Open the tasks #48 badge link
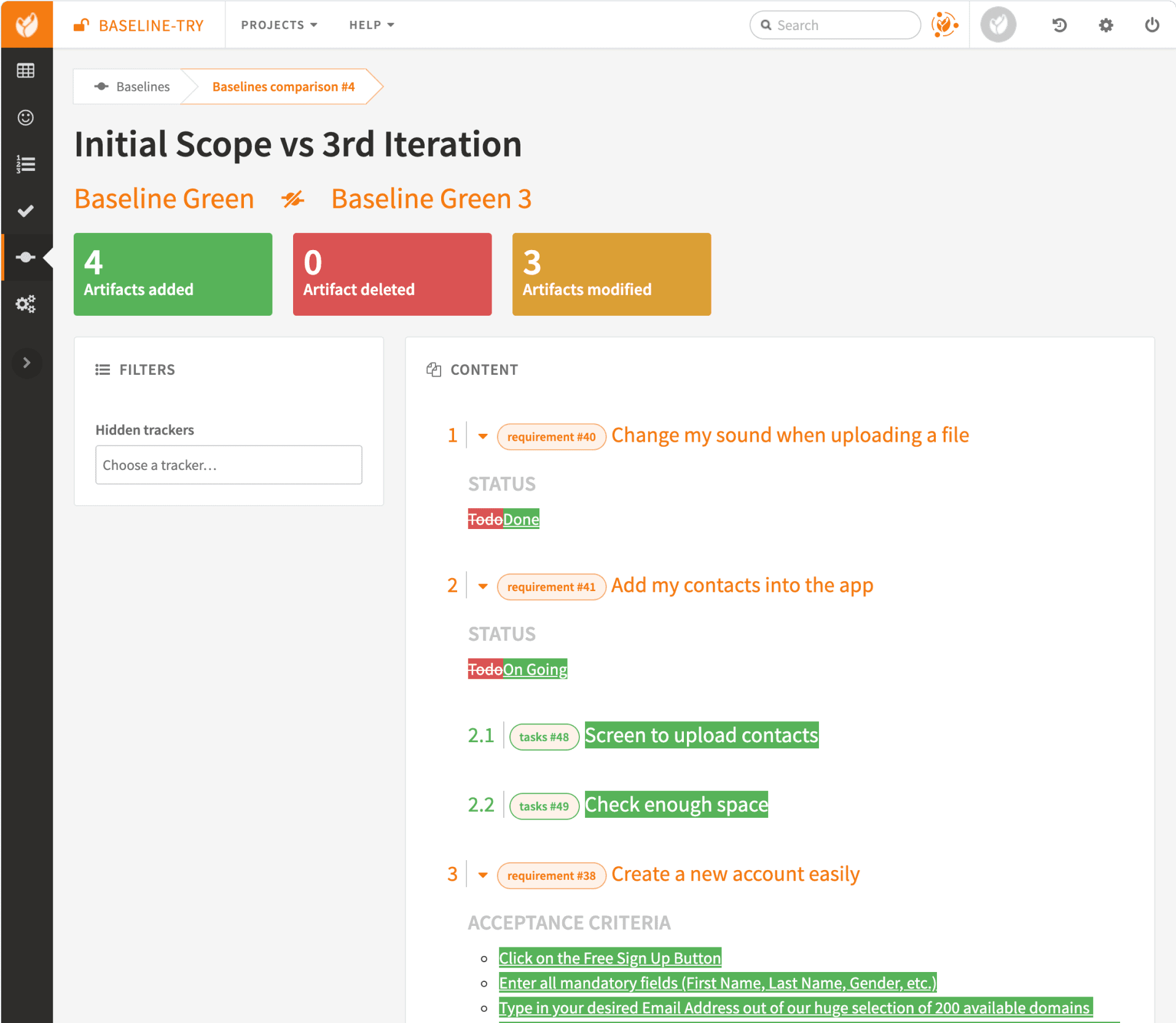Image resolution: width=1176 pixels, height=1023 pixels. (x=544, y=737)
